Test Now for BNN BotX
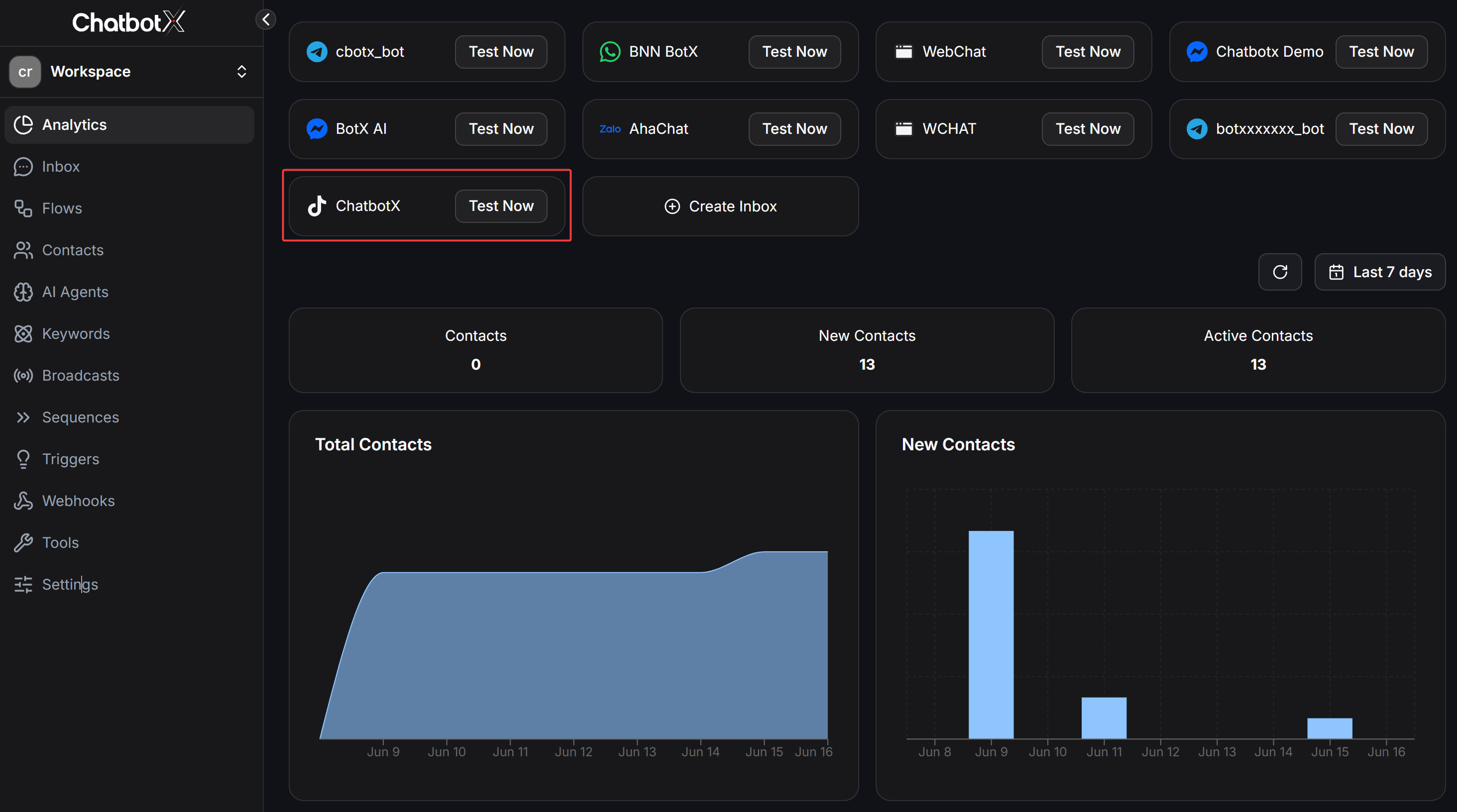 [794, 51]
